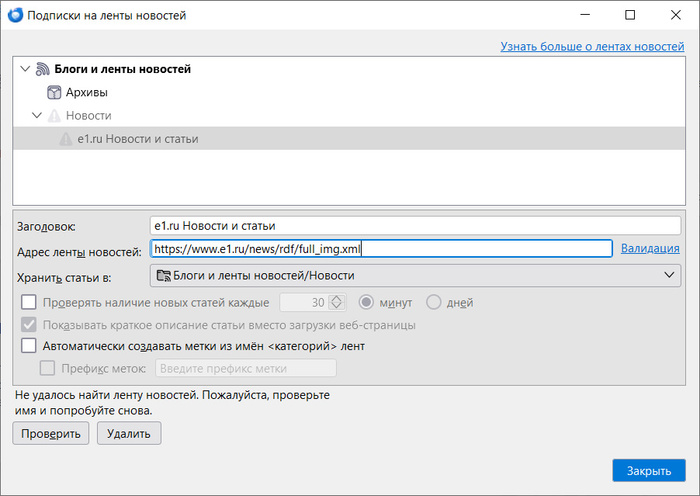
Task: Click the RSS icon beside Блоги и ленты новостей
Action: [x=43, y=70]
